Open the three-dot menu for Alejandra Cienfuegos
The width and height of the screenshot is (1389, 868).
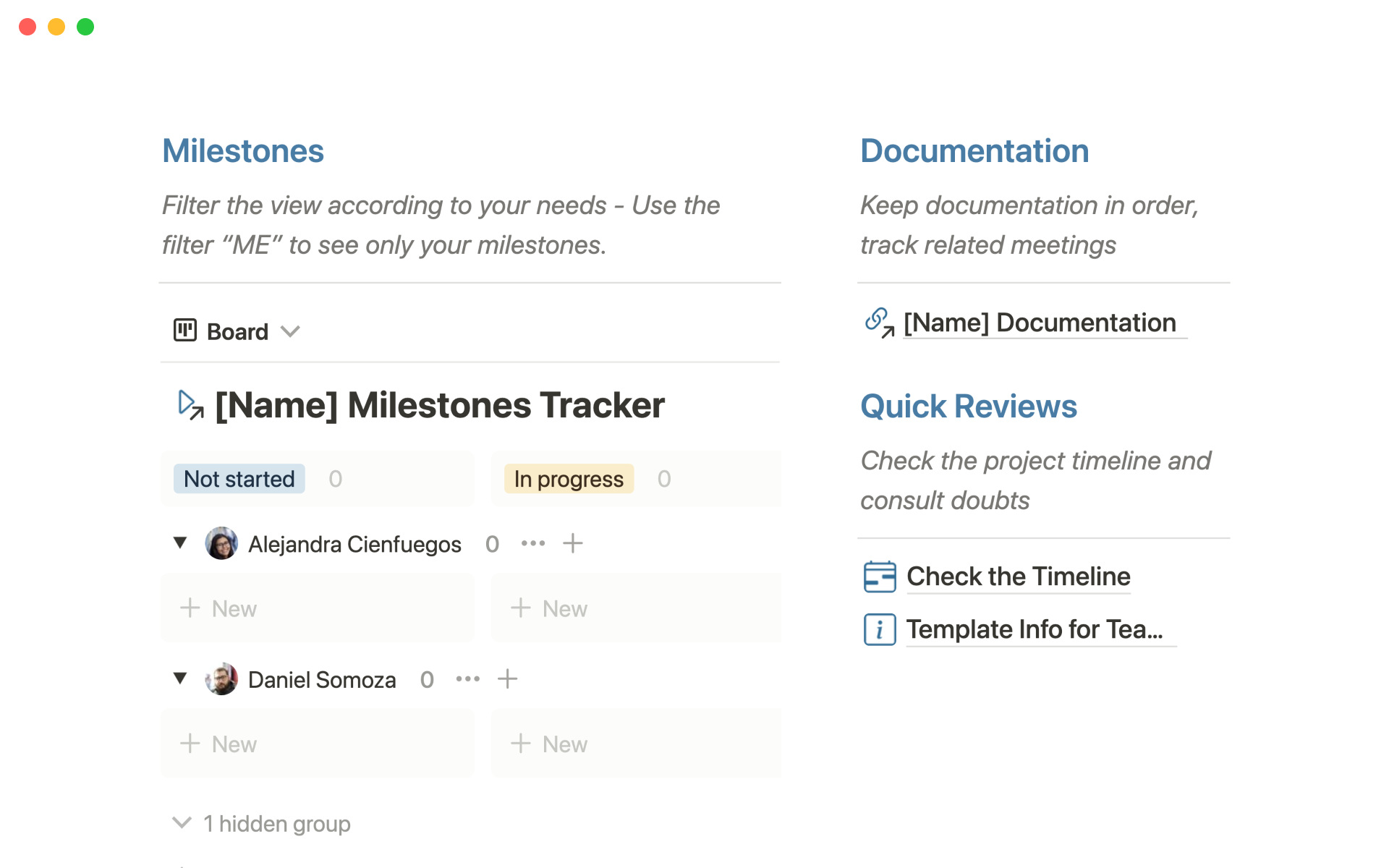pos(533,543)
